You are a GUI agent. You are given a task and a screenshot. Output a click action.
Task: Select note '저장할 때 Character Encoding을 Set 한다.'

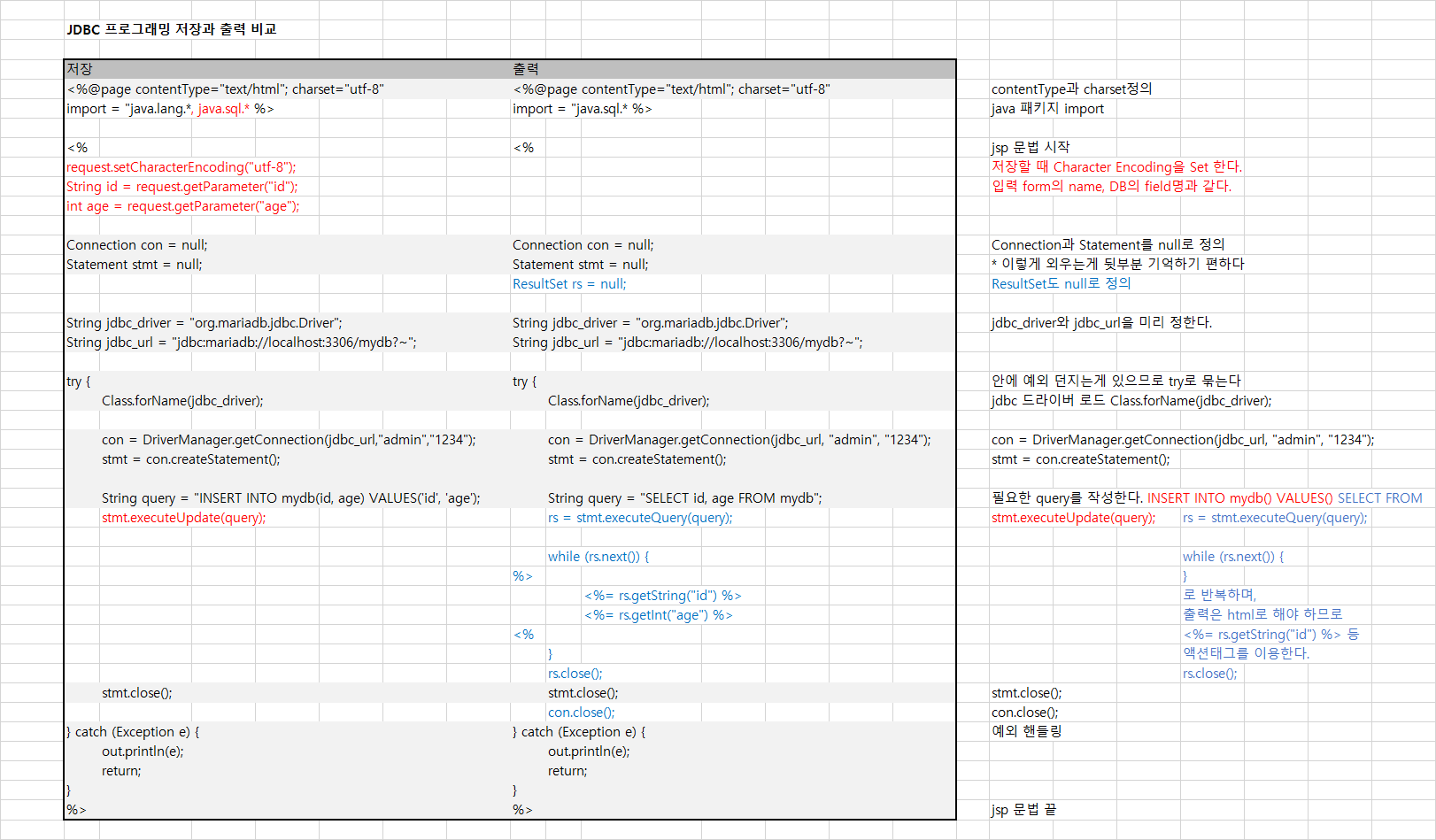tap(1117, 166)
